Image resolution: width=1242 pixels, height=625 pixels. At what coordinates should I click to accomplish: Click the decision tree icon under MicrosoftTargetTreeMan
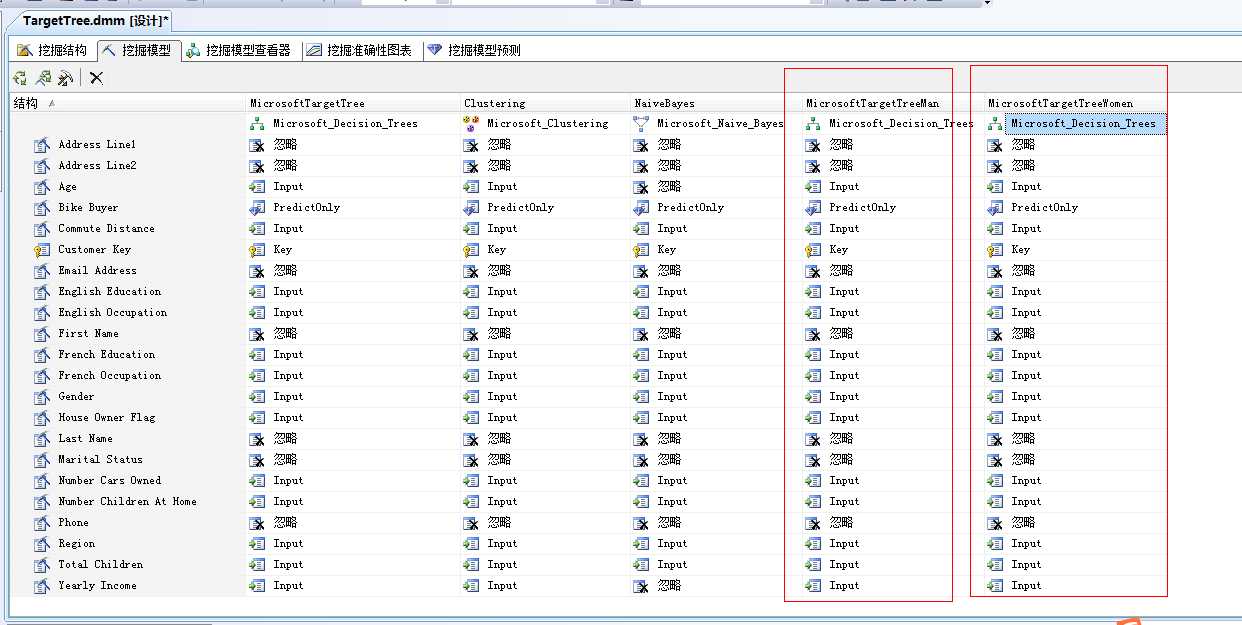pos(813,124)
